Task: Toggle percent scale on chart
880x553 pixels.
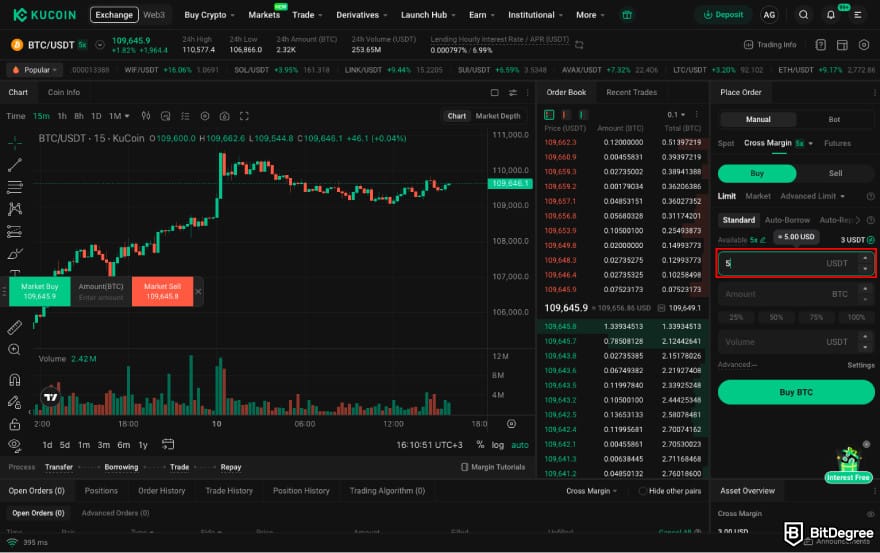Action: [x=480, y=445]
